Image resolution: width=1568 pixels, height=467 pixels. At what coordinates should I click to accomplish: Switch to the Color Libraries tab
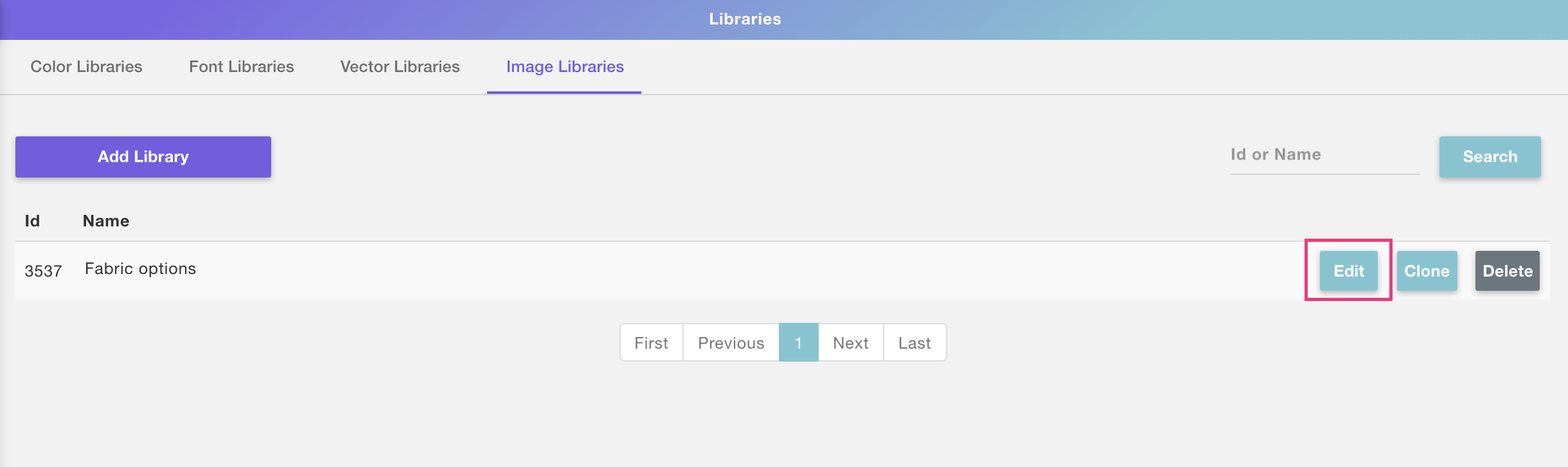click(86, 67)
